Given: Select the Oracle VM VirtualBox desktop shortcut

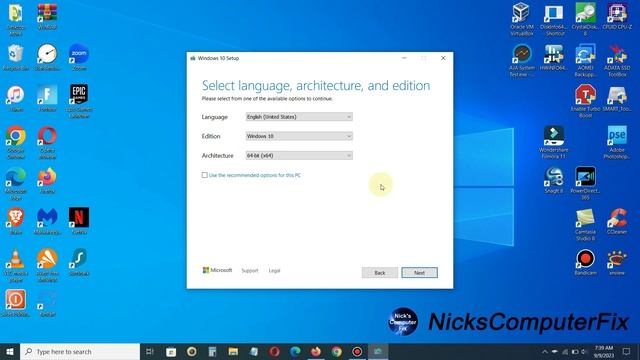Looking at the screenshot, I should (x=522, y=19).
